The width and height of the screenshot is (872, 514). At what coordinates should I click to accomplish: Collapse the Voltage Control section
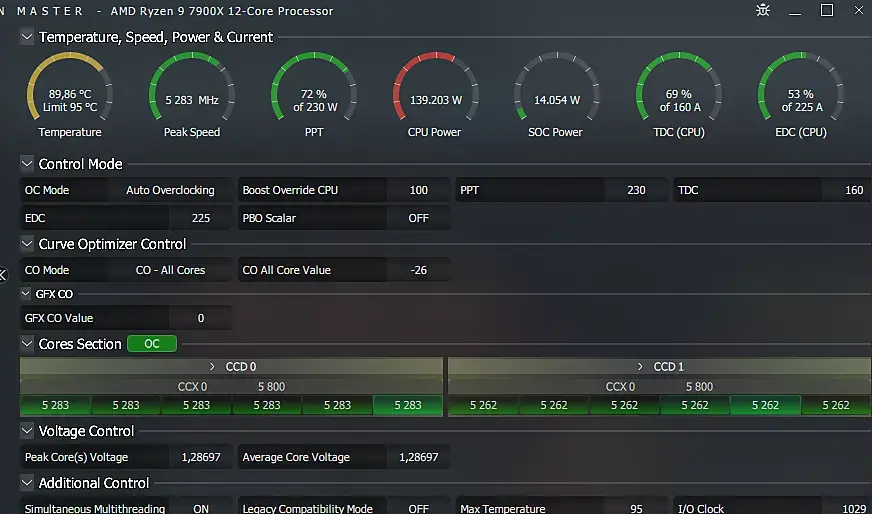(x=27, y=431)
